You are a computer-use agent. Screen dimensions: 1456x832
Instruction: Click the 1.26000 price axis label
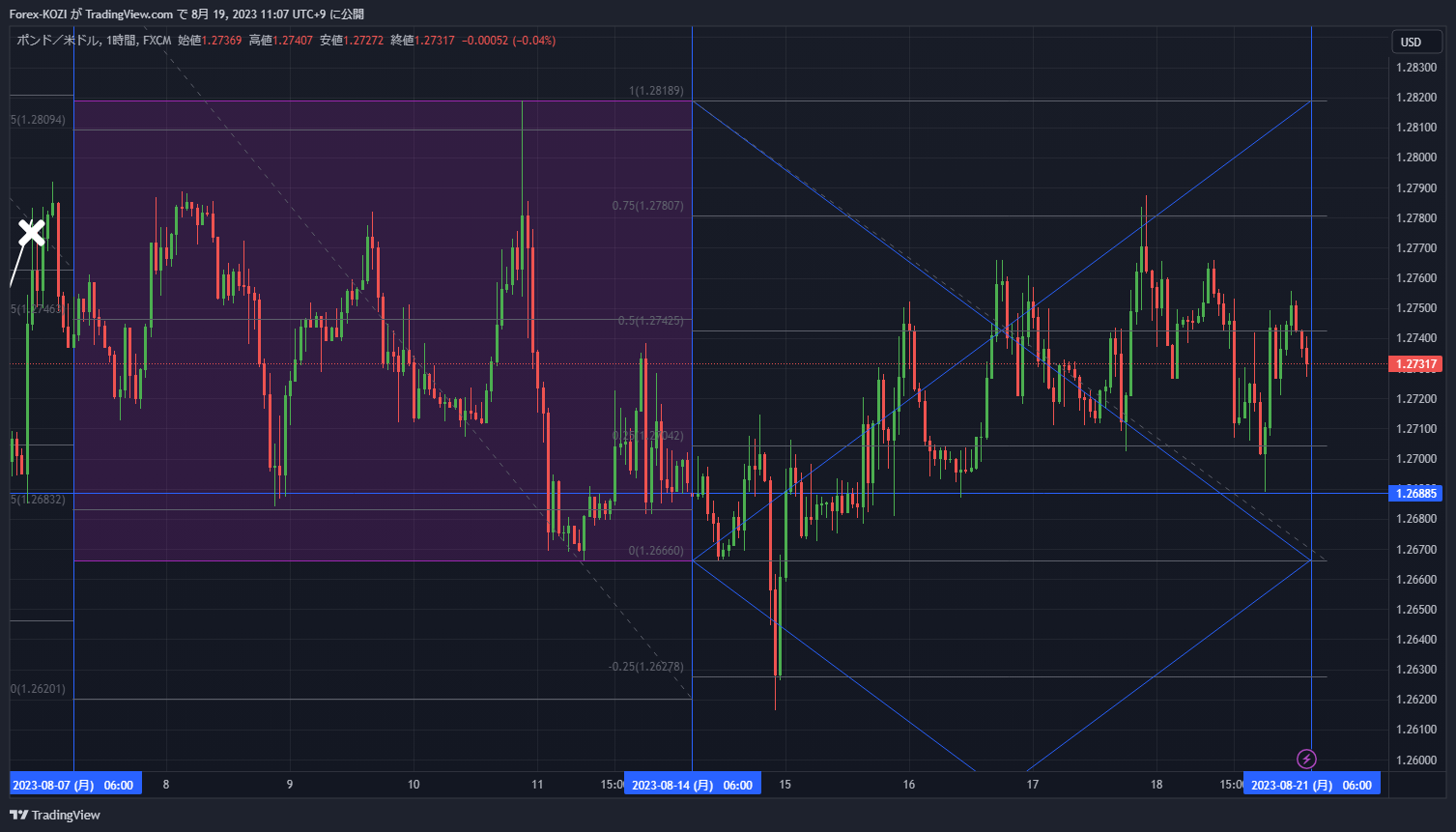coord(1415,760)
